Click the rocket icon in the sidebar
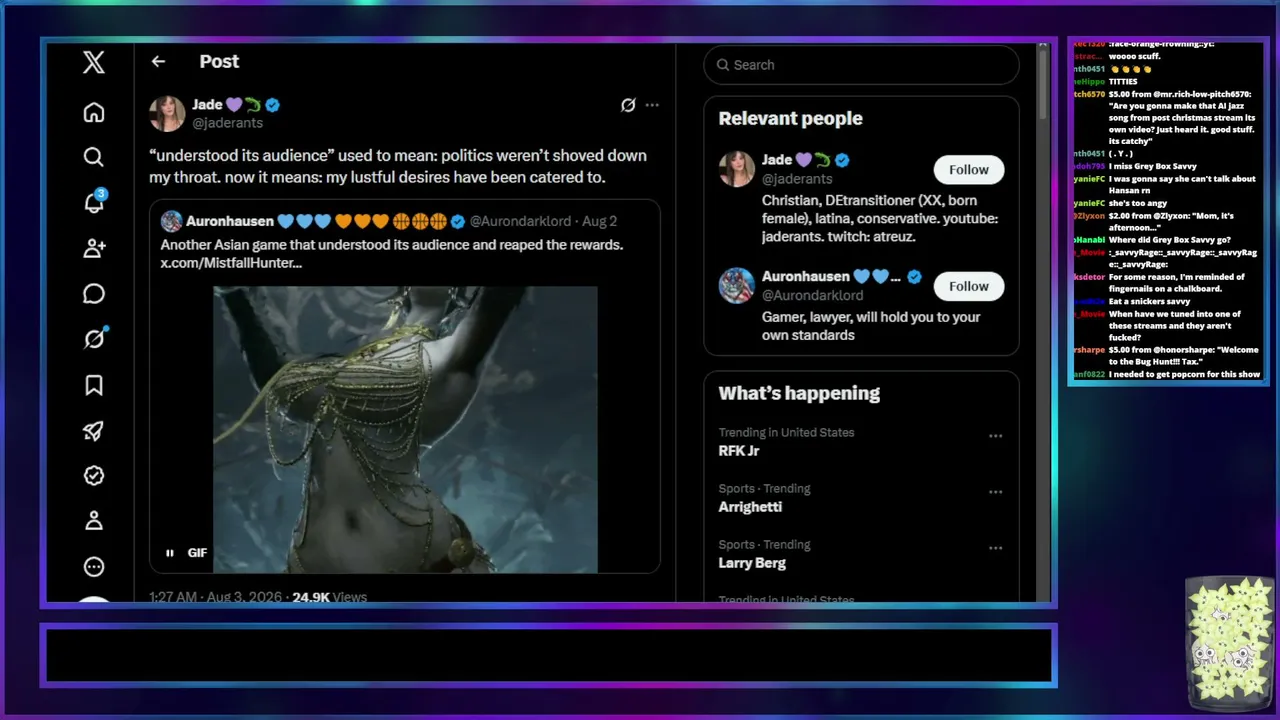Viewport: 1280px width, 720px height. (x=94, y=431)
